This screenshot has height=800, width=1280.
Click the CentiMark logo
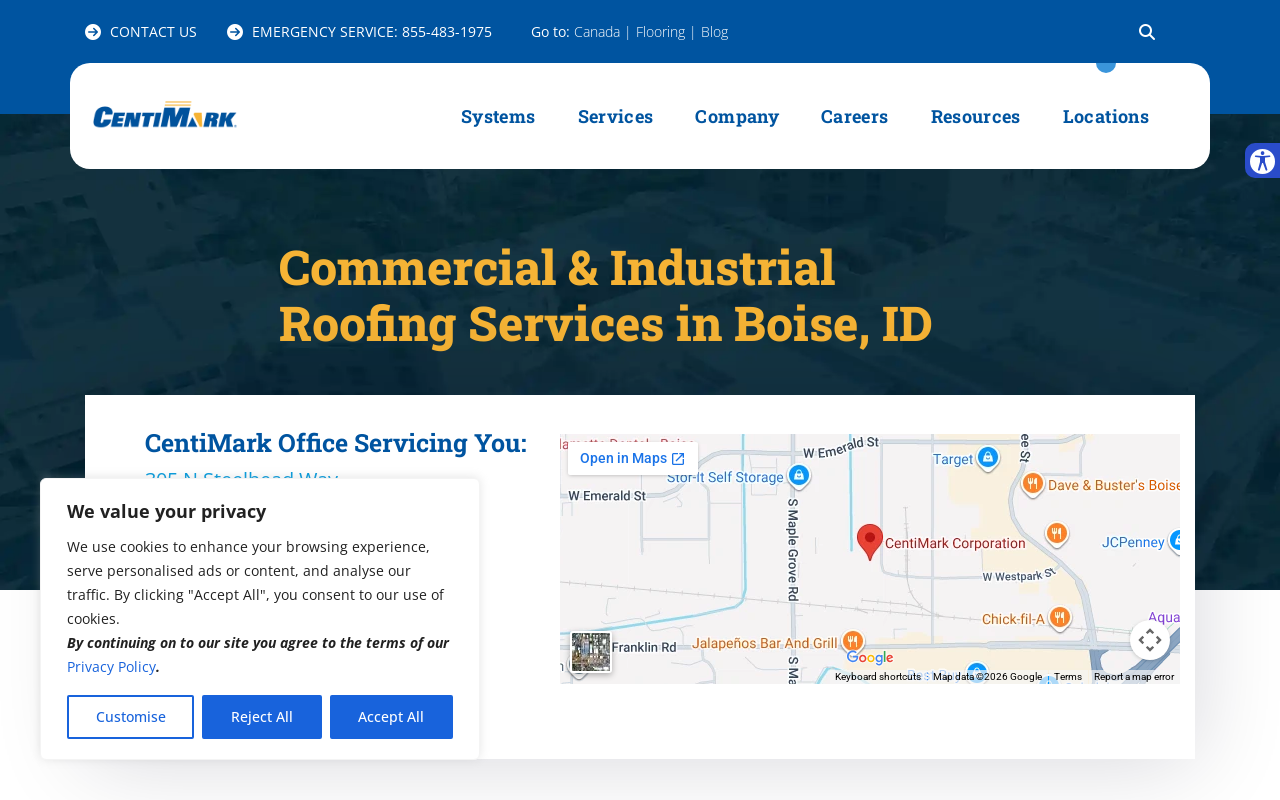click(165, 115)
